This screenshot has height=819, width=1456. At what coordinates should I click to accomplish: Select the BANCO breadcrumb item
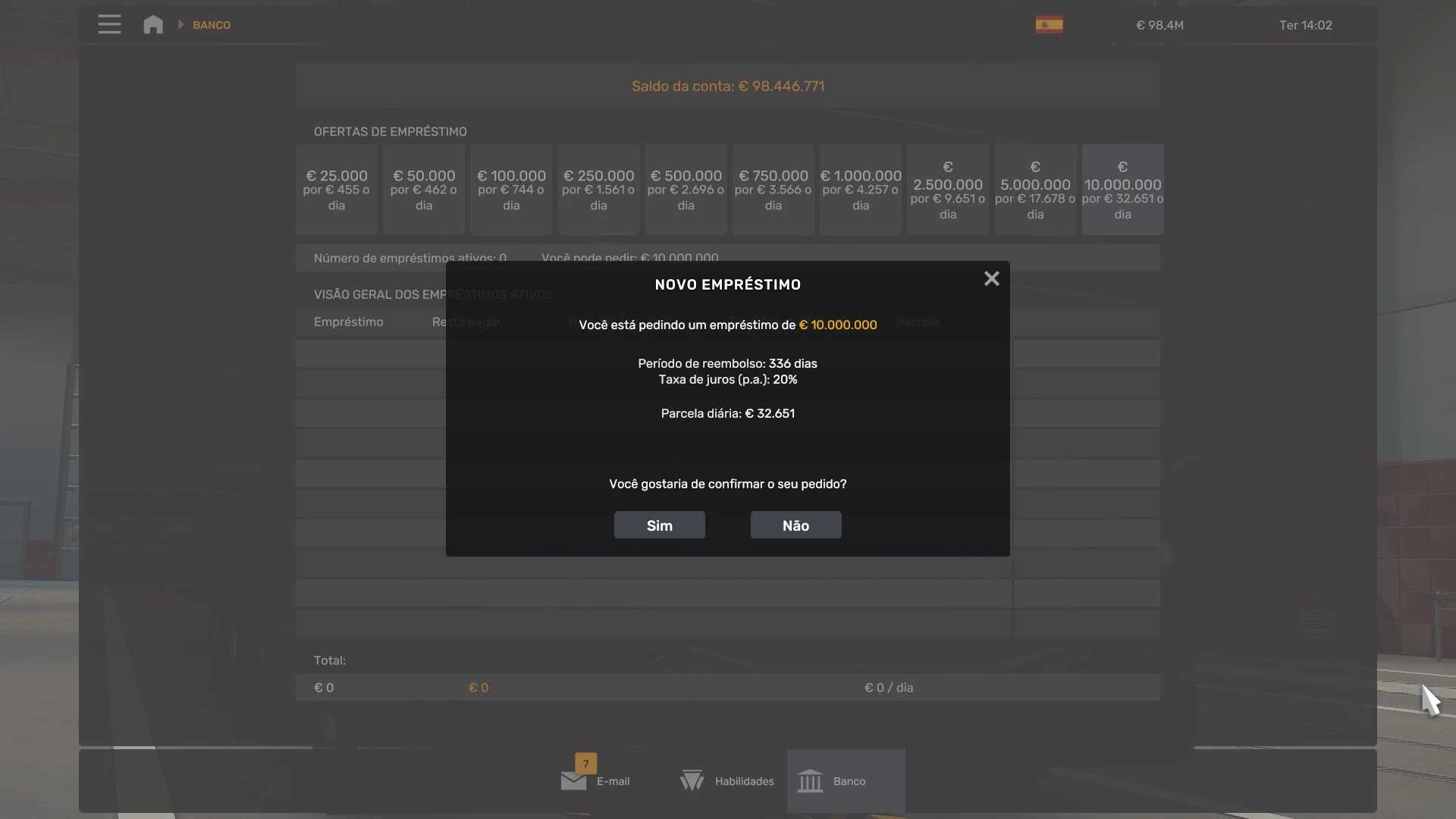tap(212, 25)
